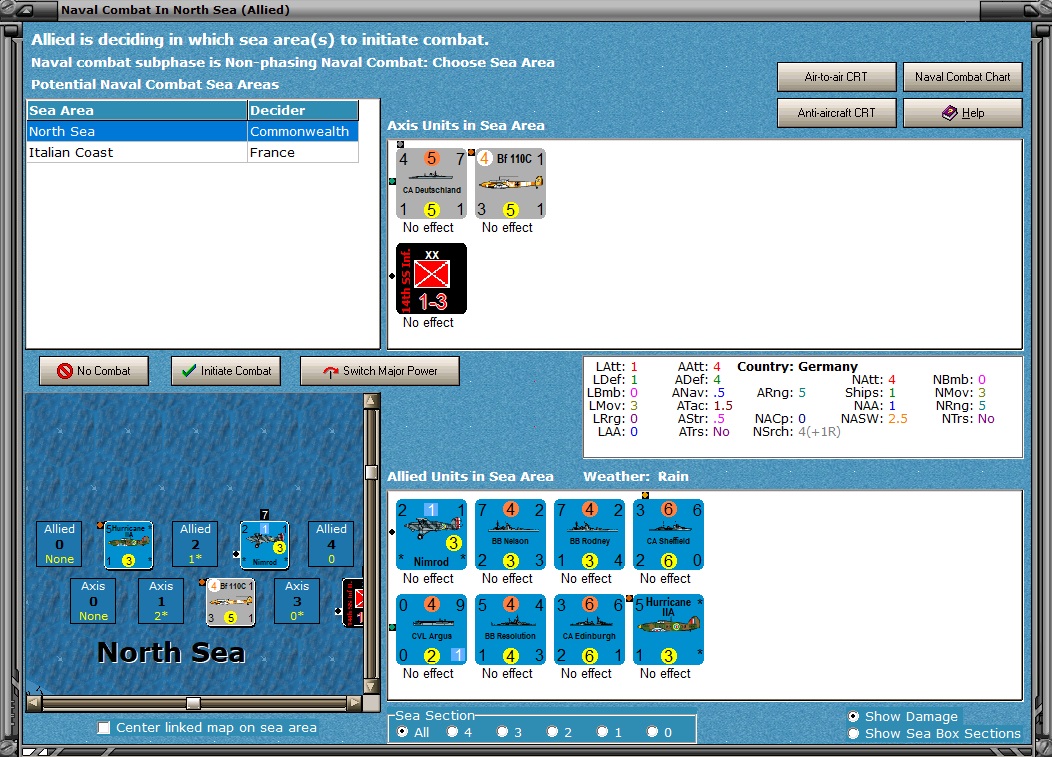
Task: Select sea section 4 radio button
Action: click(453, 731)
